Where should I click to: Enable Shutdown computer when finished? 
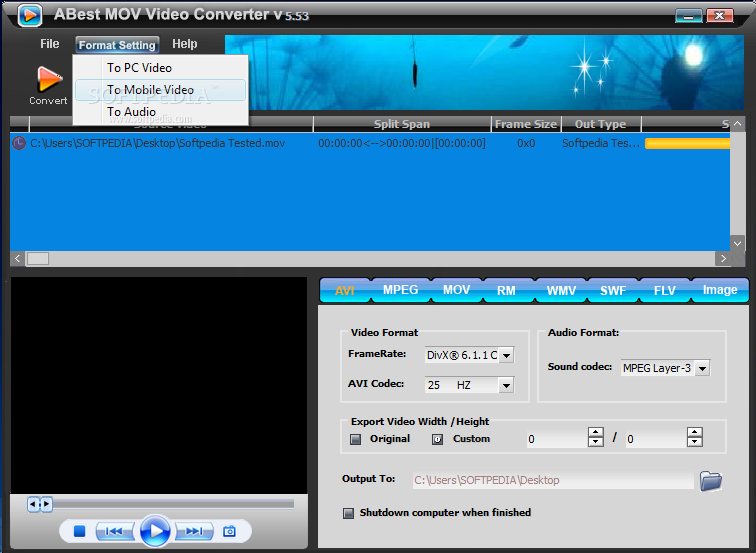point(348,513)
